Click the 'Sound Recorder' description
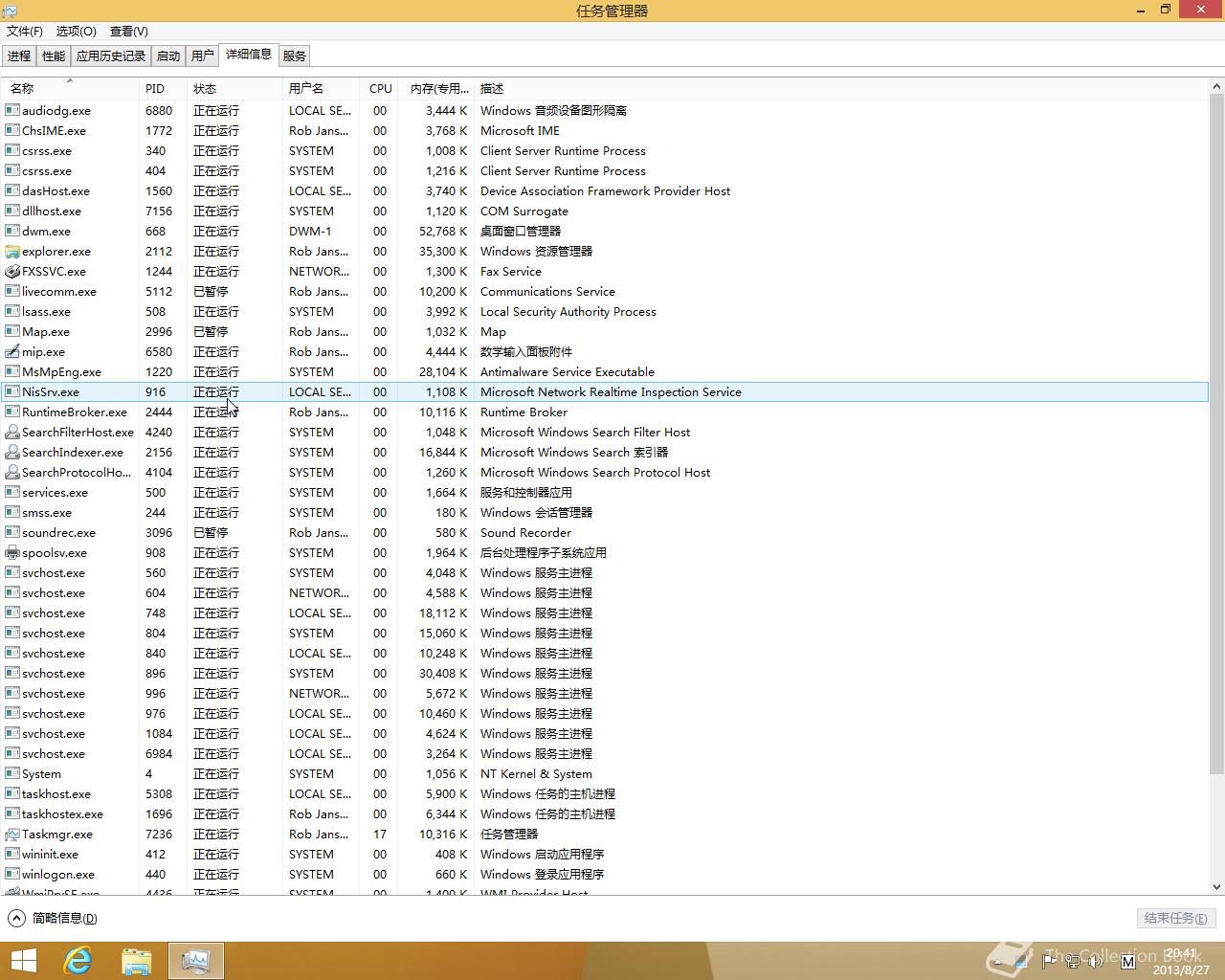Screen dimensions: 1225x980 pyautogui.click(x=525, y=532)
